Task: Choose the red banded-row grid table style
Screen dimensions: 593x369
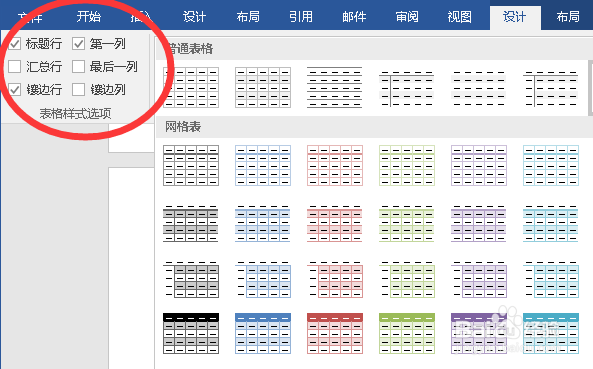Action: (335, 223)
